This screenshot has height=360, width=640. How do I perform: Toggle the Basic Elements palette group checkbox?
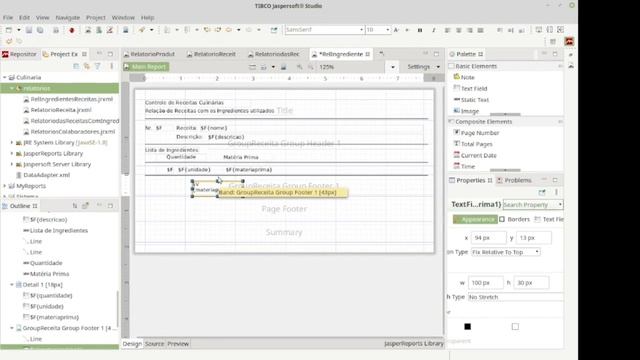(451, 66)
